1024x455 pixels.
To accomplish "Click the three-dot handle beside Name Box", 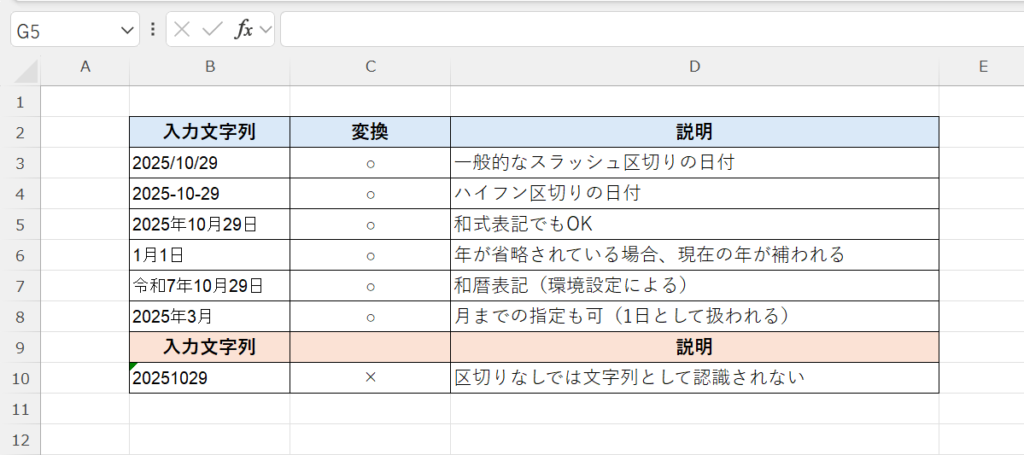I will [x=152, y=30].
